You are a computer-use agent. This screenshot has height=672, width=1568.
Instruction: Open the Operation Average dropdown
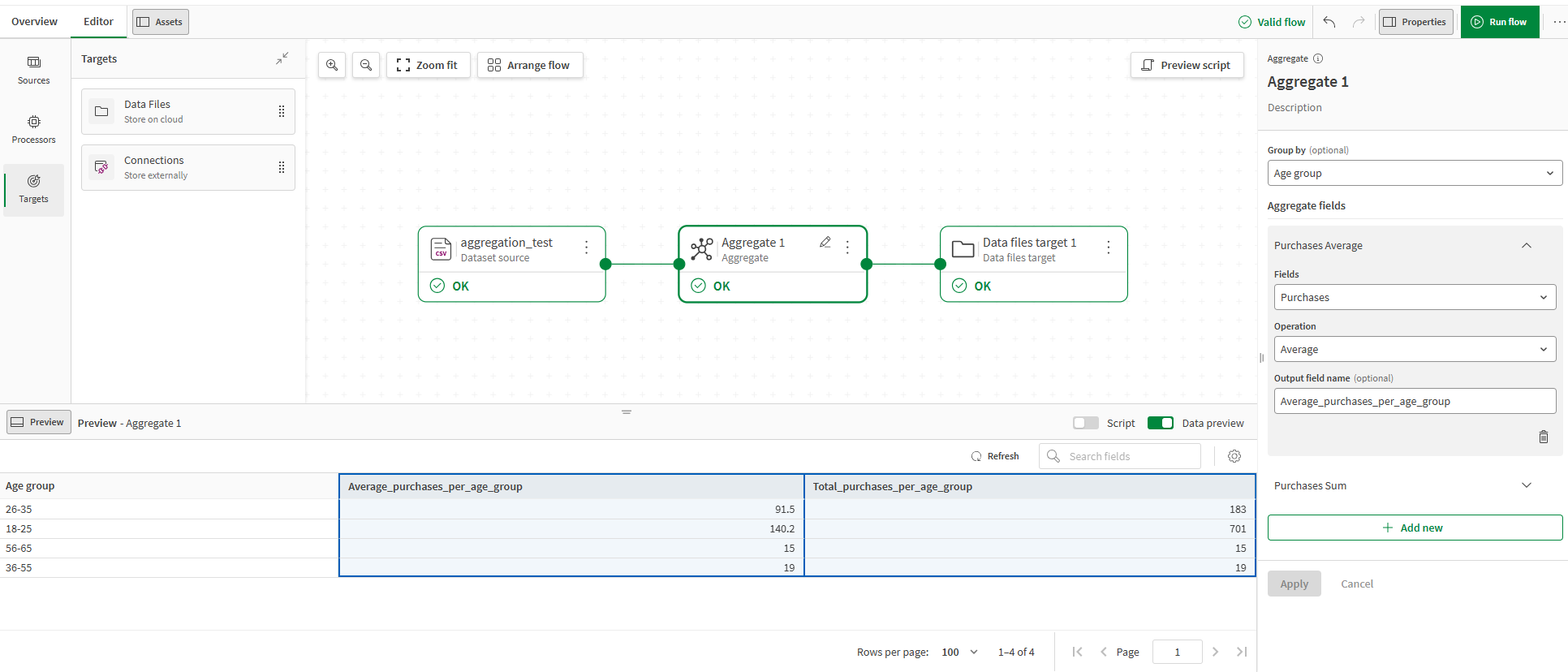coord(1415,349)
